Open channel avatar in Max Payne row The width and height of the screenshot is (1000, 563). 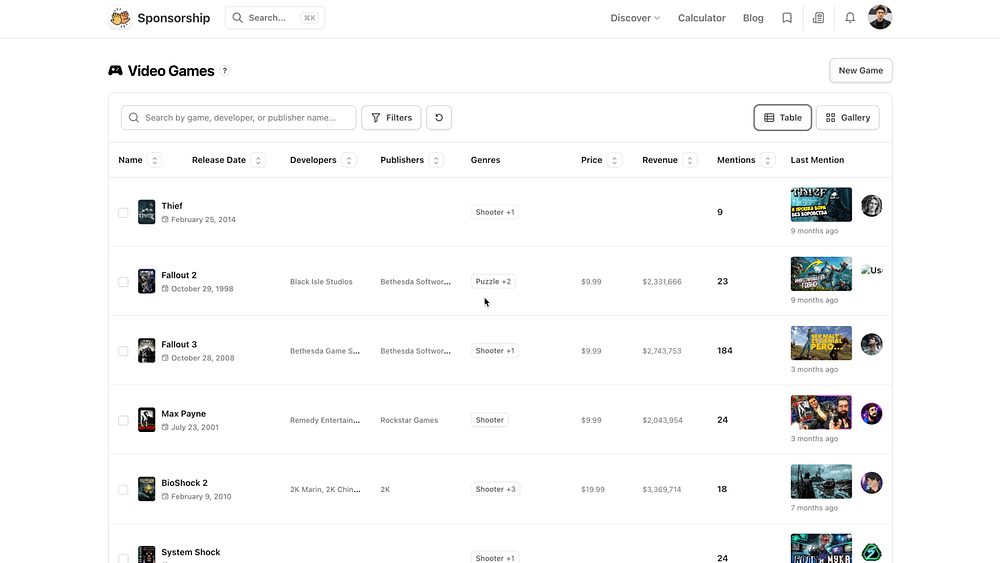871,413
